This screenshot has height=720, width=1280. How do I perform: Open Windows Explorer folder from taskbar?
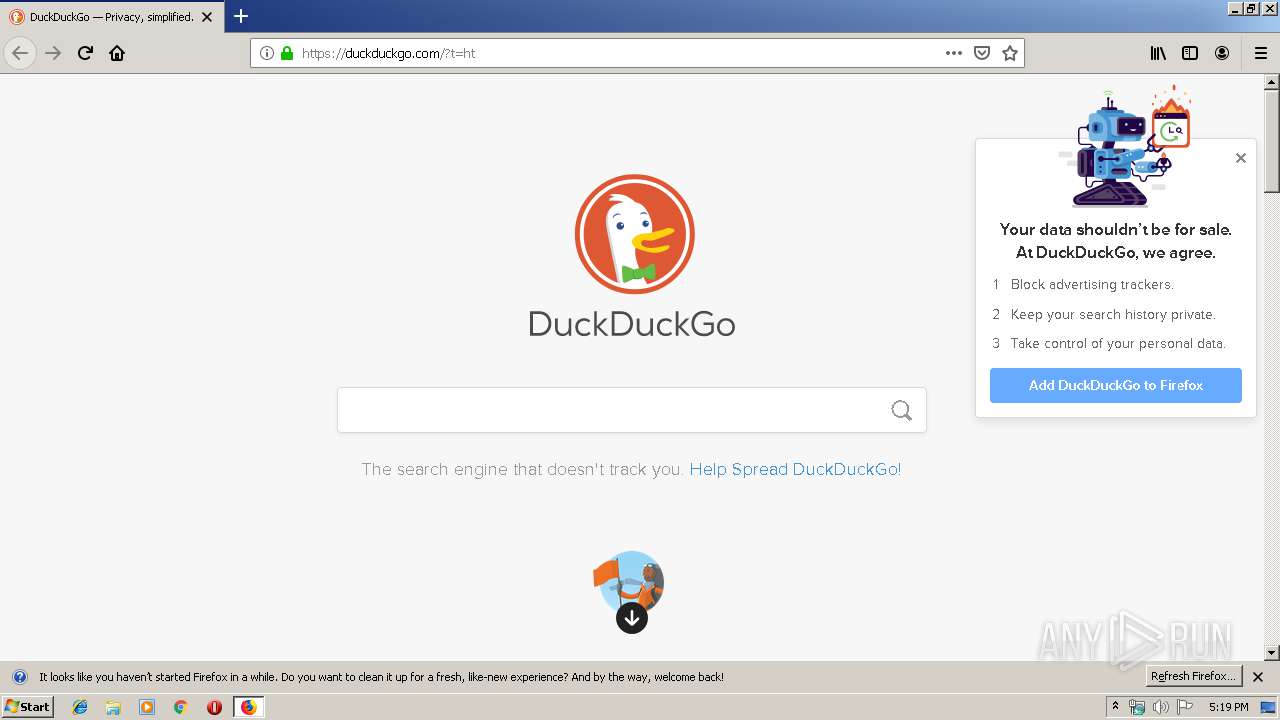pyautogui.click(x=113, y=707)
